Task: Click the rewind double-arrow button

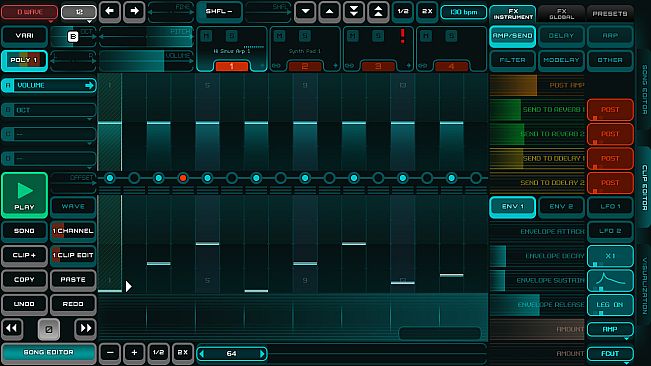Action: [x=12, y=328]
